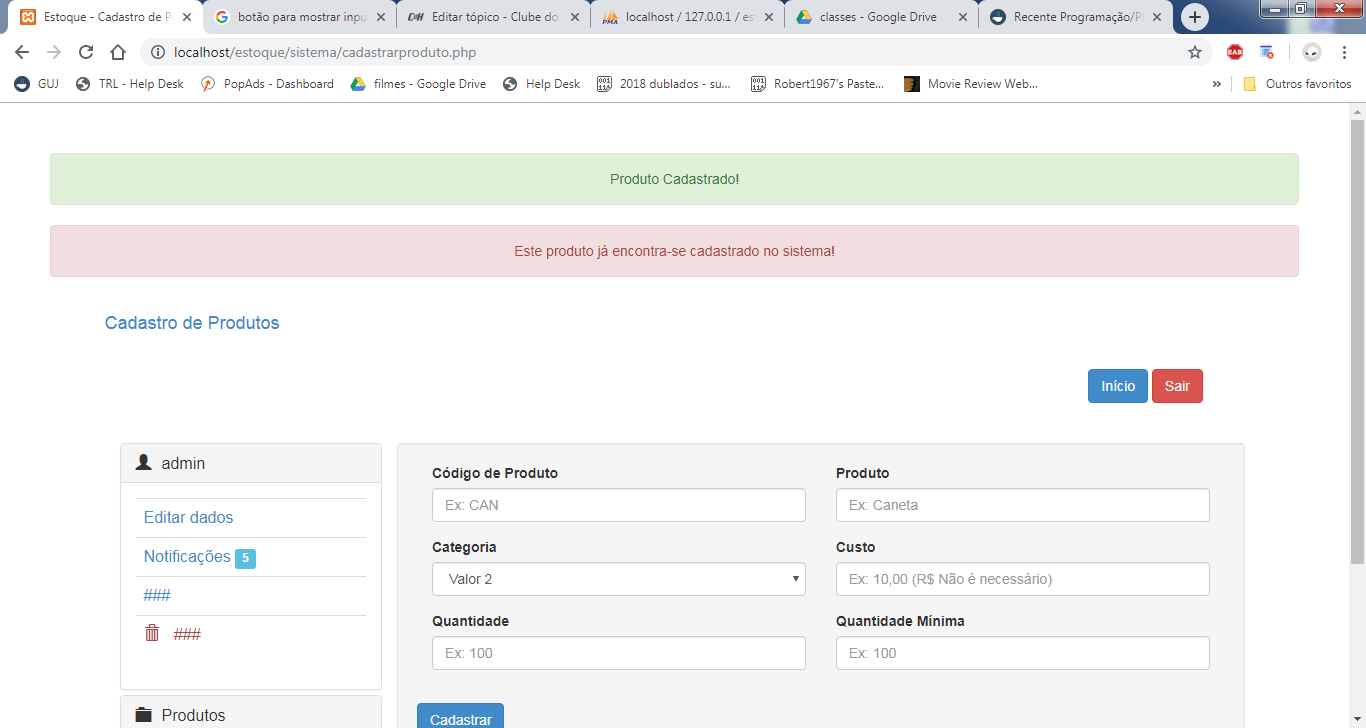Open the browser profile avatar icon
1366x728 pixels.
tap(1312, 52)
